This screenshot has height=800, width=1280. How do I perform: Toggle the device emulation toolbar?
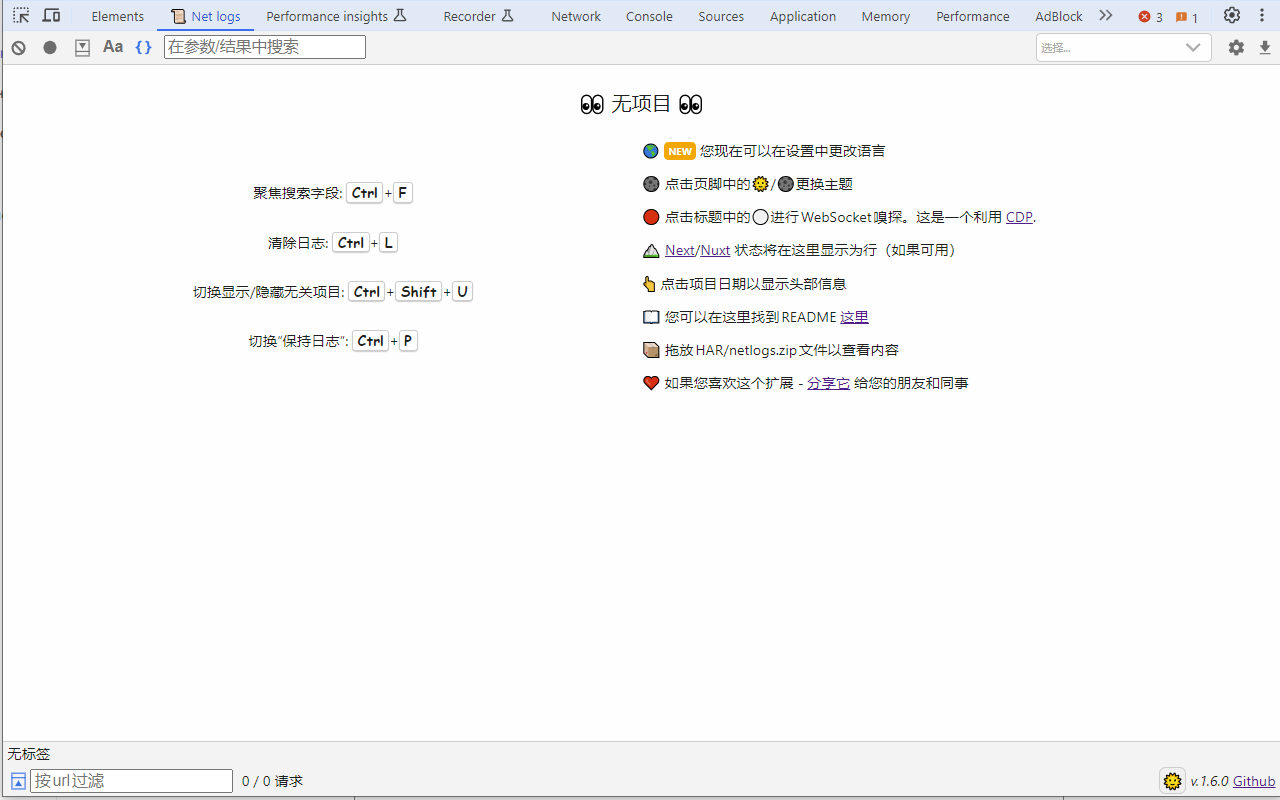pyautogui.click(x=51, y=15)
